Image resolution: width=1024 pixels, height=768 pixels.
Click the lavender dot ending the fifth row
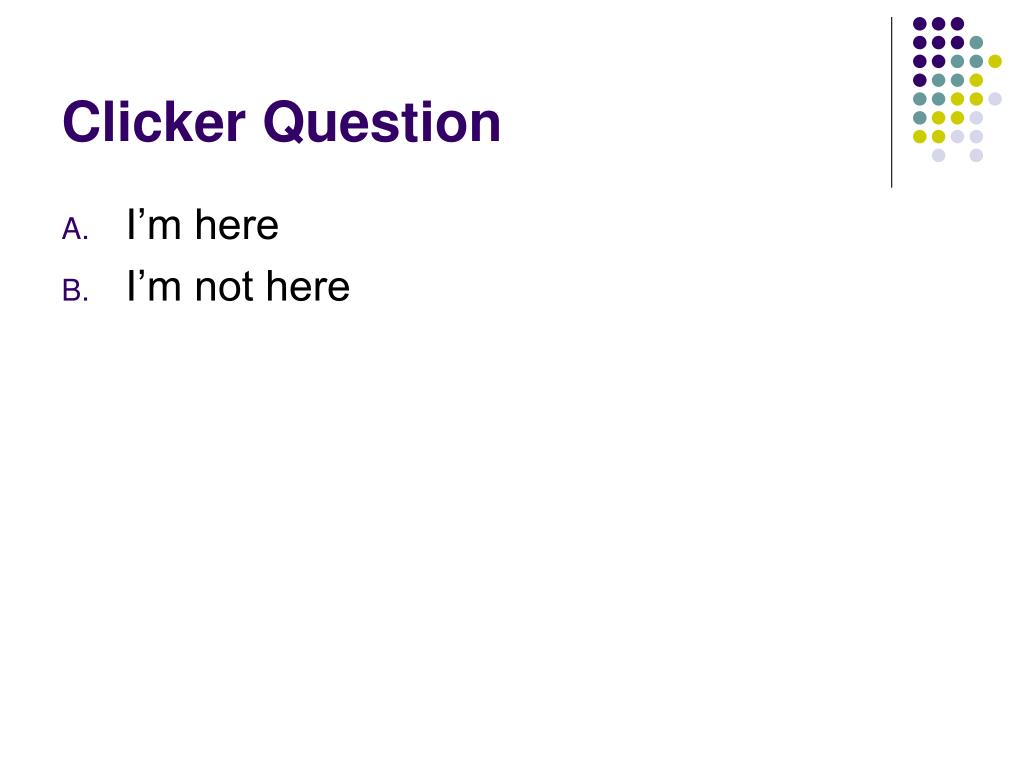[995, 99]
